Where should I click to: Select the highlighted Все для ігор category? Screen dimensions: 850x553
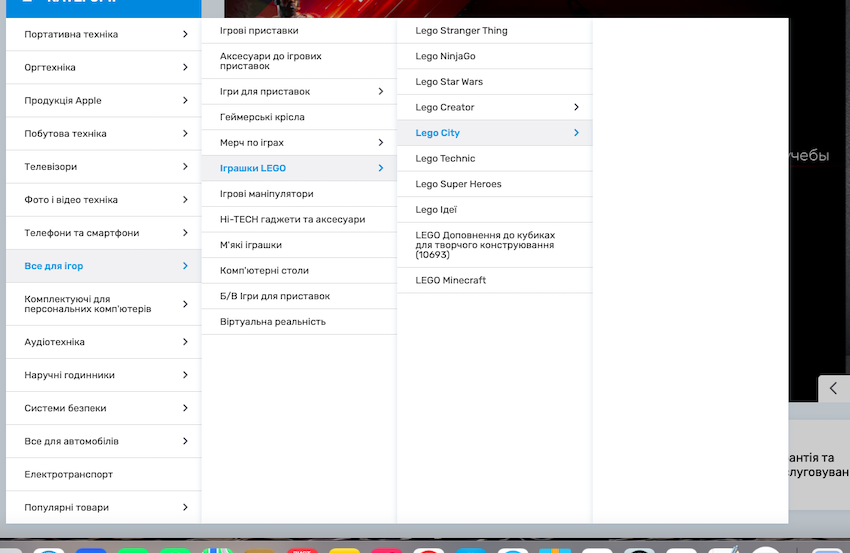pos(104,266)
